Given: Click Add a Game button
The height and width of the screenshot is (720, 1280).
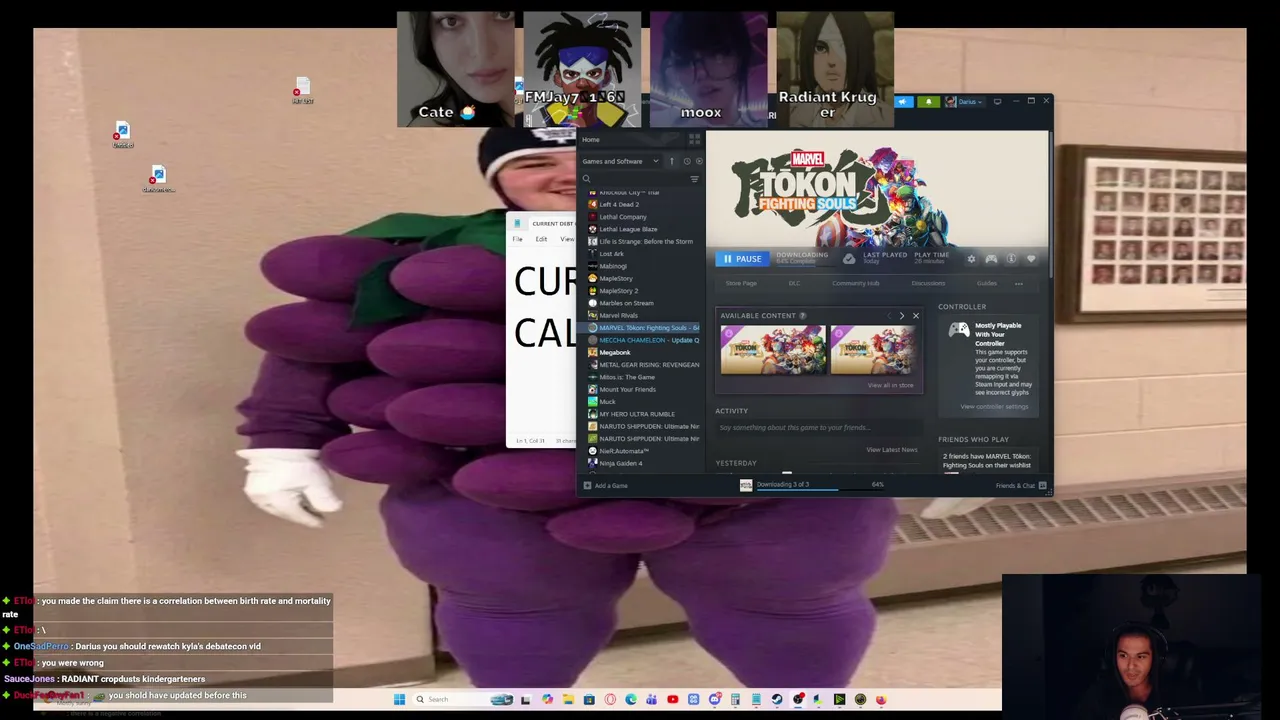Looking at the screenshot, I should point(605,486).
